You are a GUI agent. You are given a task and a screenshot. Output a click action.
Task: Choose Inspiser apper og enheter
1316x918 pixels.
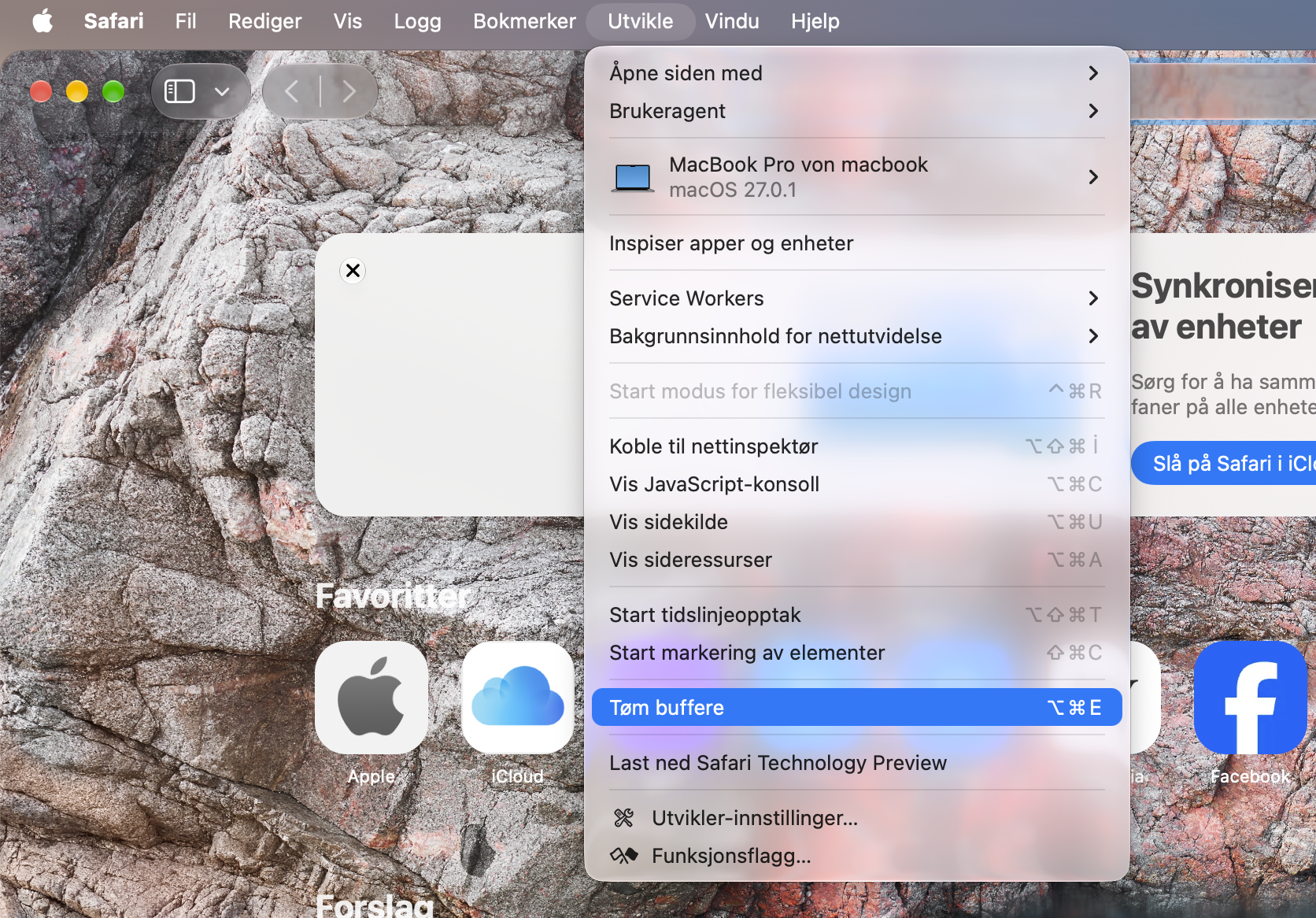[x=857, y=243]
